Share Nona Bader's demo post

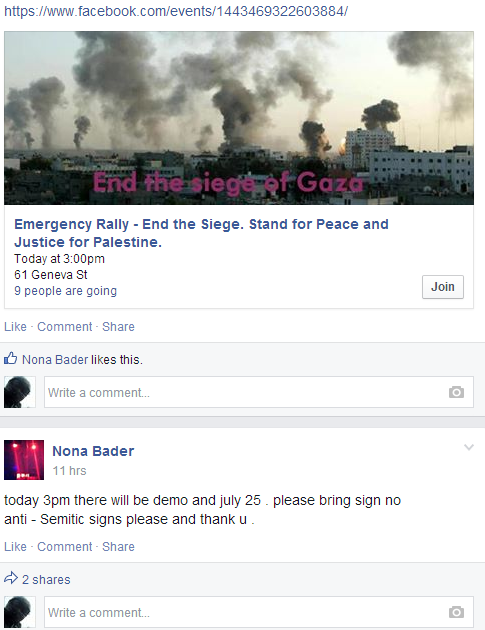click(x=118, y=547)
